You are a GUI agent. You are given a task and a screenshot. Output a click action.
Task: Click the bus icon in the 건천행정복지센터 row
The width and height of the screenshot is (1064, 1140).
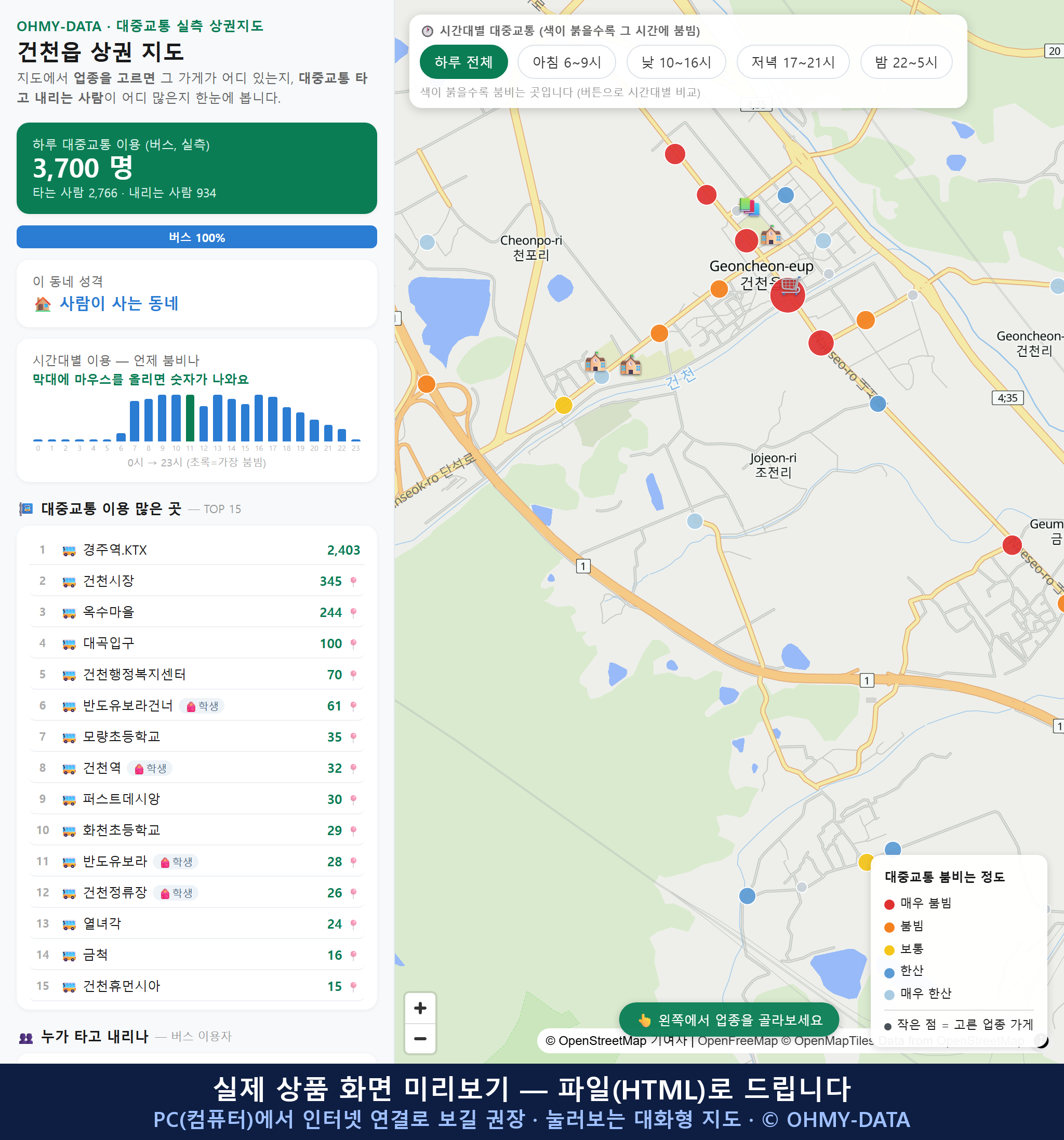69,675
